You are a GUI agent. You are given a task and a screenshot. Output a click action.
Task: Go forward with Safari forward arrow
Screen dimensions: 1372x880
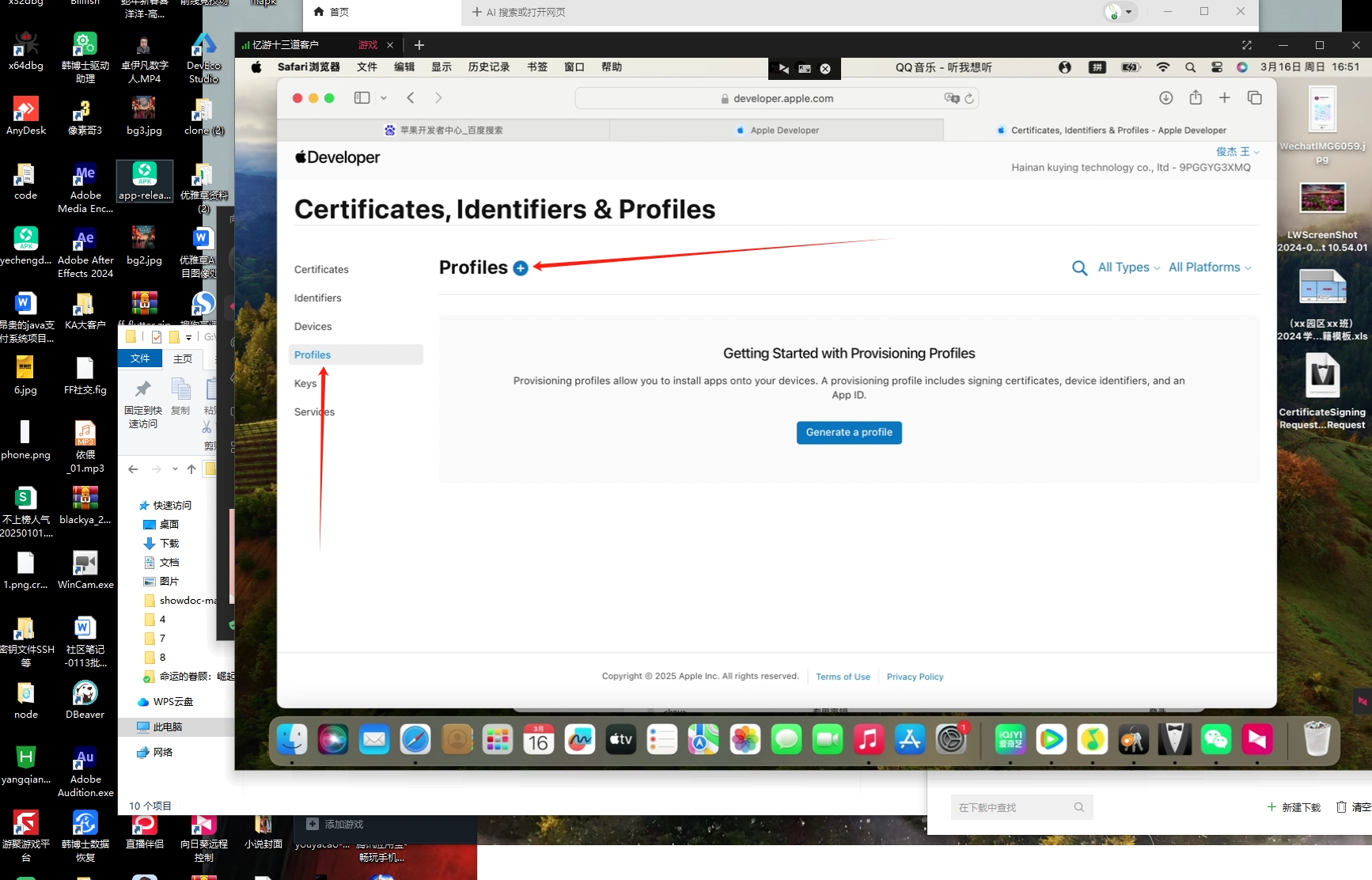point(438,98)
